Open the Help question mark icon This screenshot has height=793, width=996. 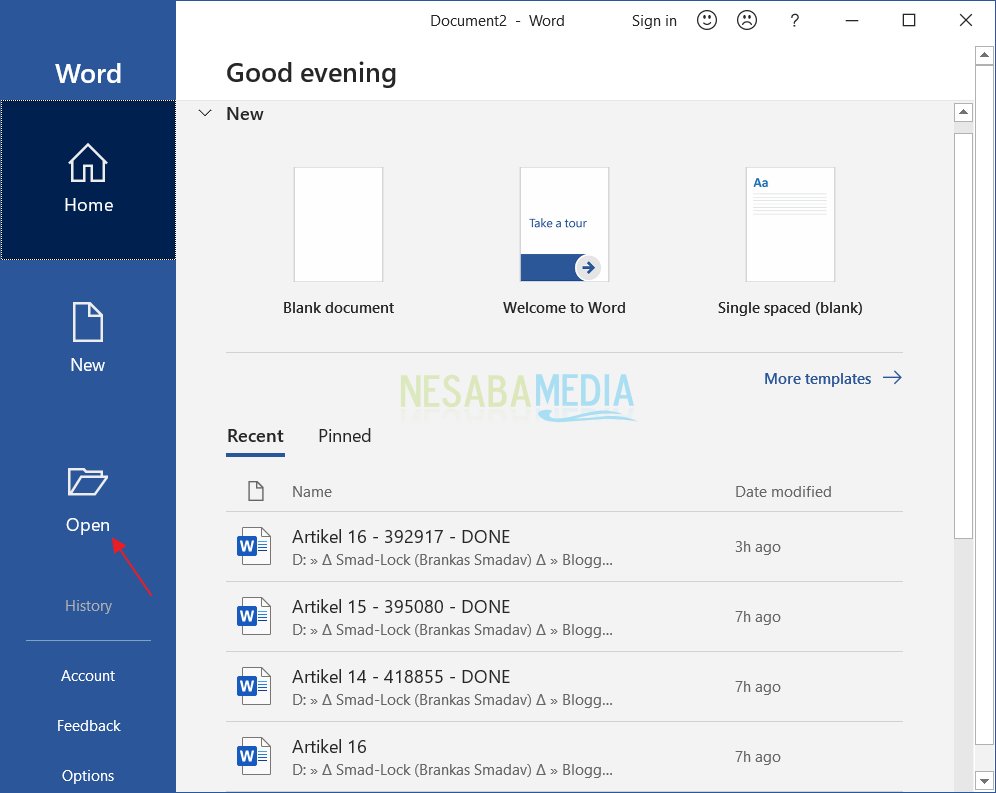(x=794, y=21)
